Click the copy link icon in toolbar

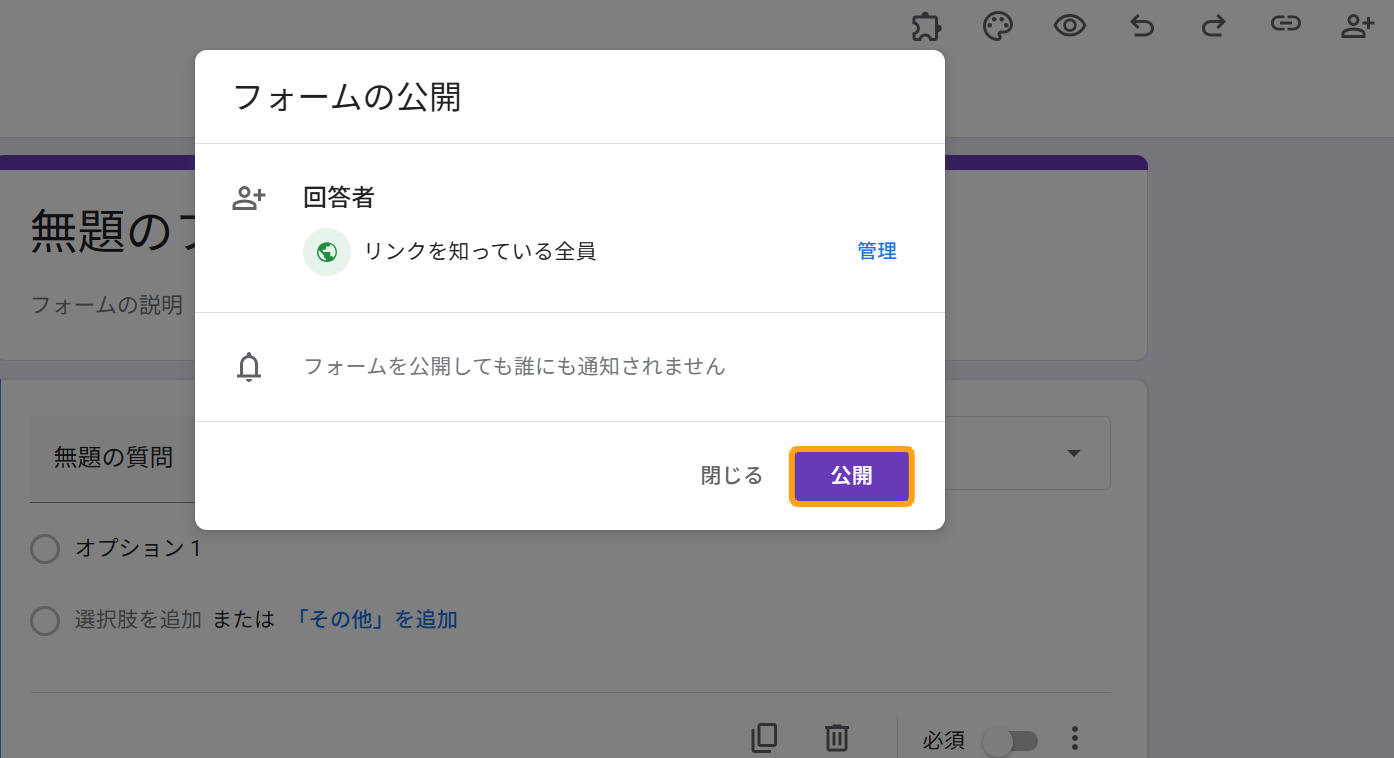pyautogui.click(x=1285, y=25)
